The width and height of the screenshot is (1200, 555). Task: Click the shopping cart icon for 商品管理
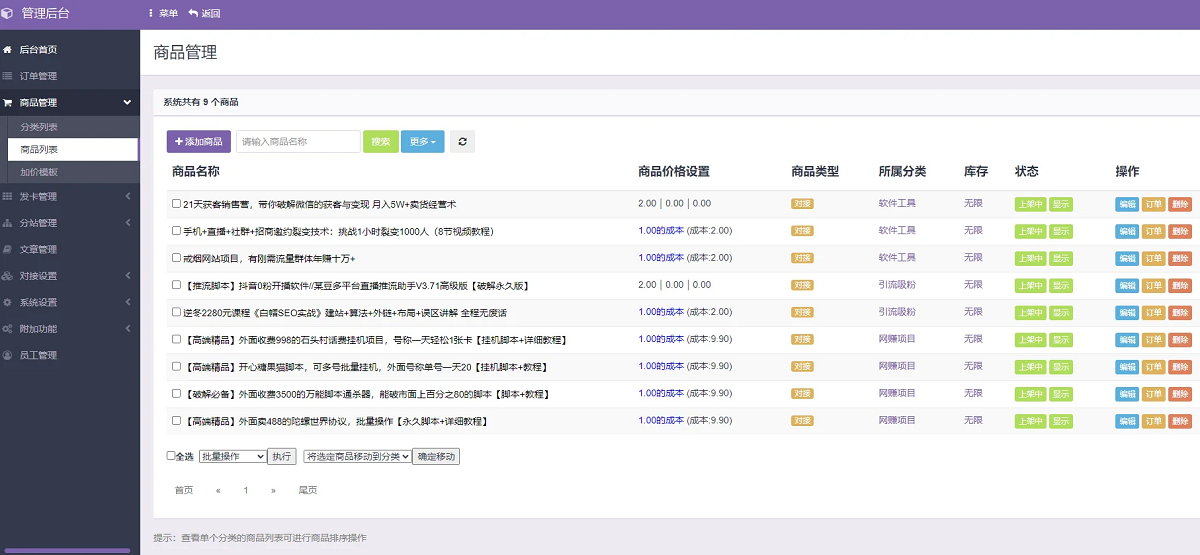[8, 103]
